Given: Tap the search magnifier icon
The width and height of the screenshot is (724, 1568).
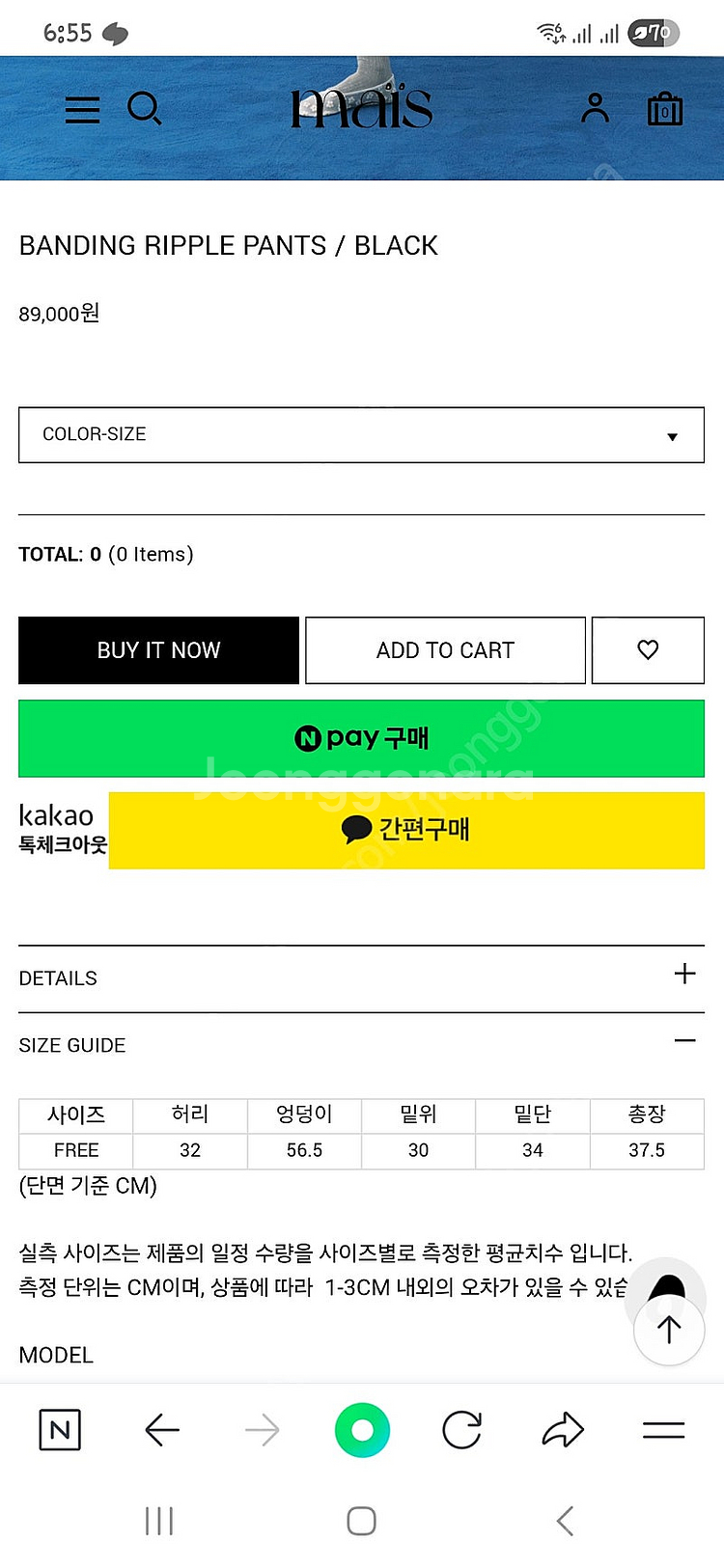Looking at the screenshot, I should pyautogui.click(x=144, y=109).
